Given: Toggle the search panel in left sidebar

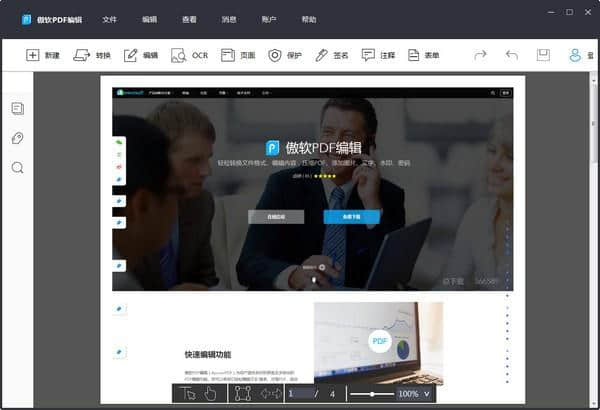Looking at the screenshot, I should (x=18, y=168).
